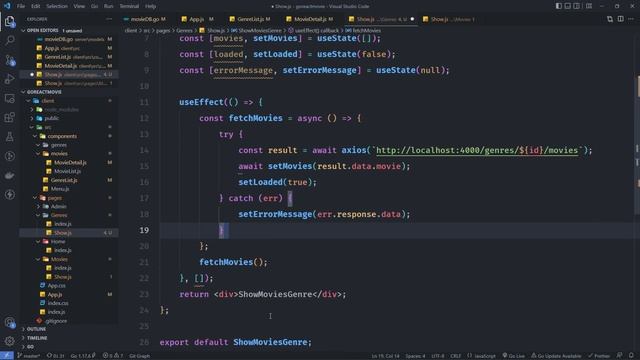
Task: Open the Testing flask view
Action: pyautogui.click(x=9, y=137)
